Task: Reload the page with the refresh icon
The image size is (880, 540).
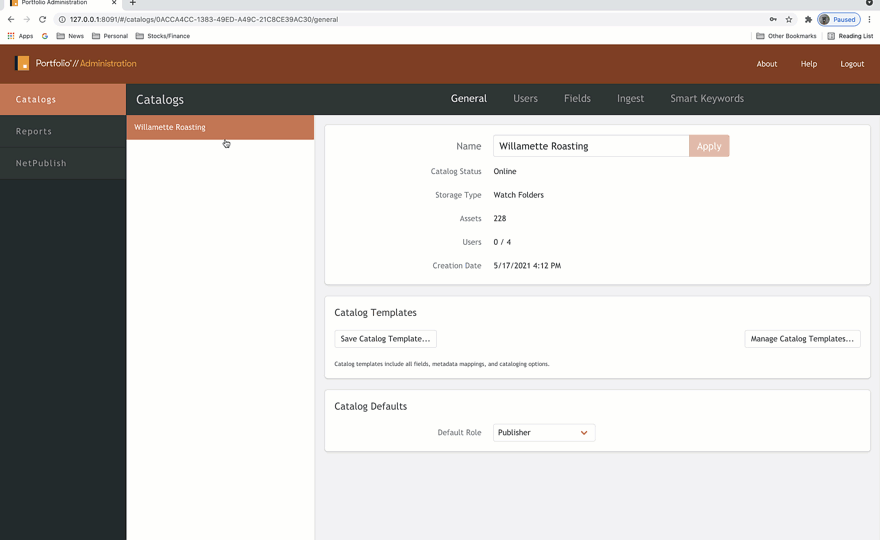Action: [x=42, y=19]
